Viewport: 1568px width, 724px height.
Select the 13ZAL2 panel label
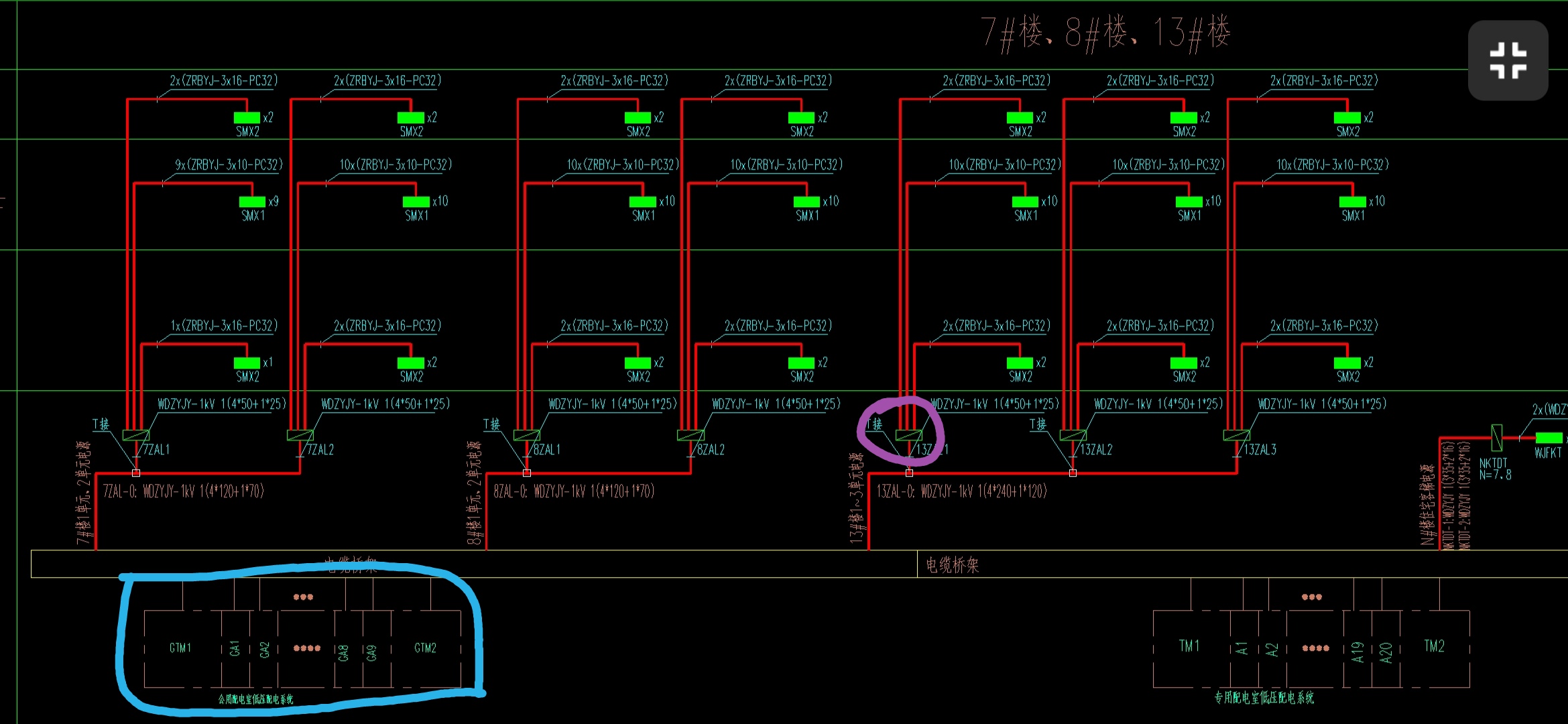1095,450
